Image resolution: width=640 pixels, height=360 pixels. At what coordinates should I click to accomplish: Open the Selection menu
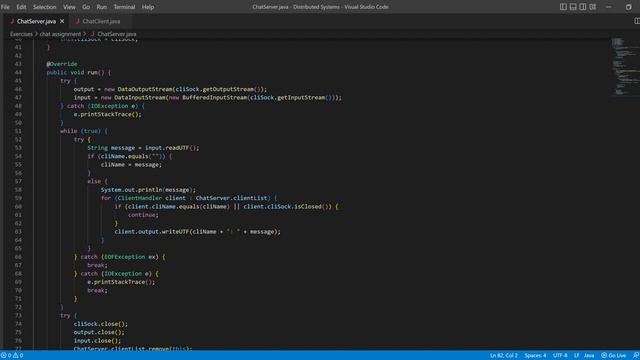point(44,7)
